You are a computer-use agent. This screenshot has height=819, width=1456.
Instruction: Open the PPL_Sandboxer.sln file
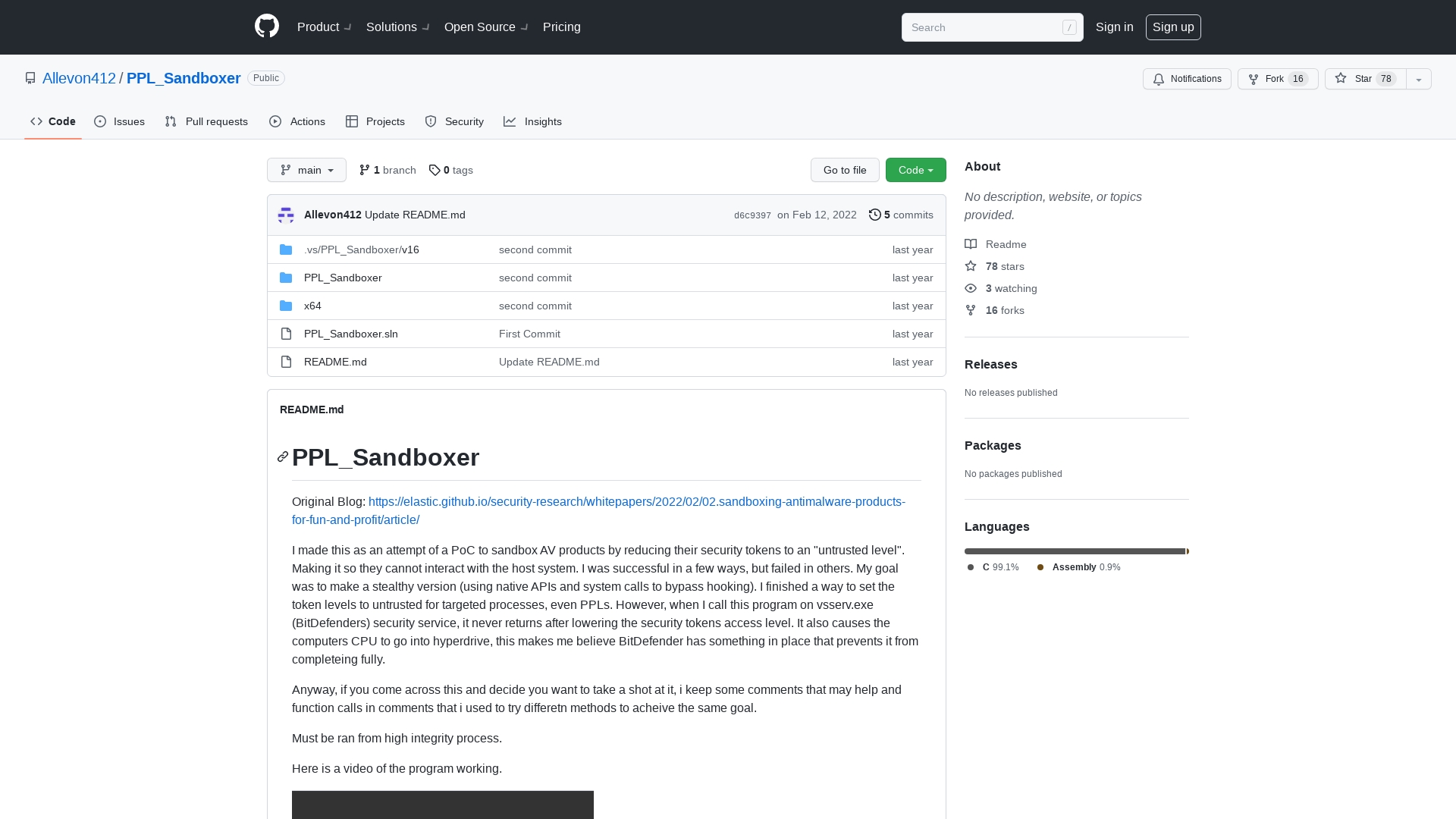click(351, 334)
